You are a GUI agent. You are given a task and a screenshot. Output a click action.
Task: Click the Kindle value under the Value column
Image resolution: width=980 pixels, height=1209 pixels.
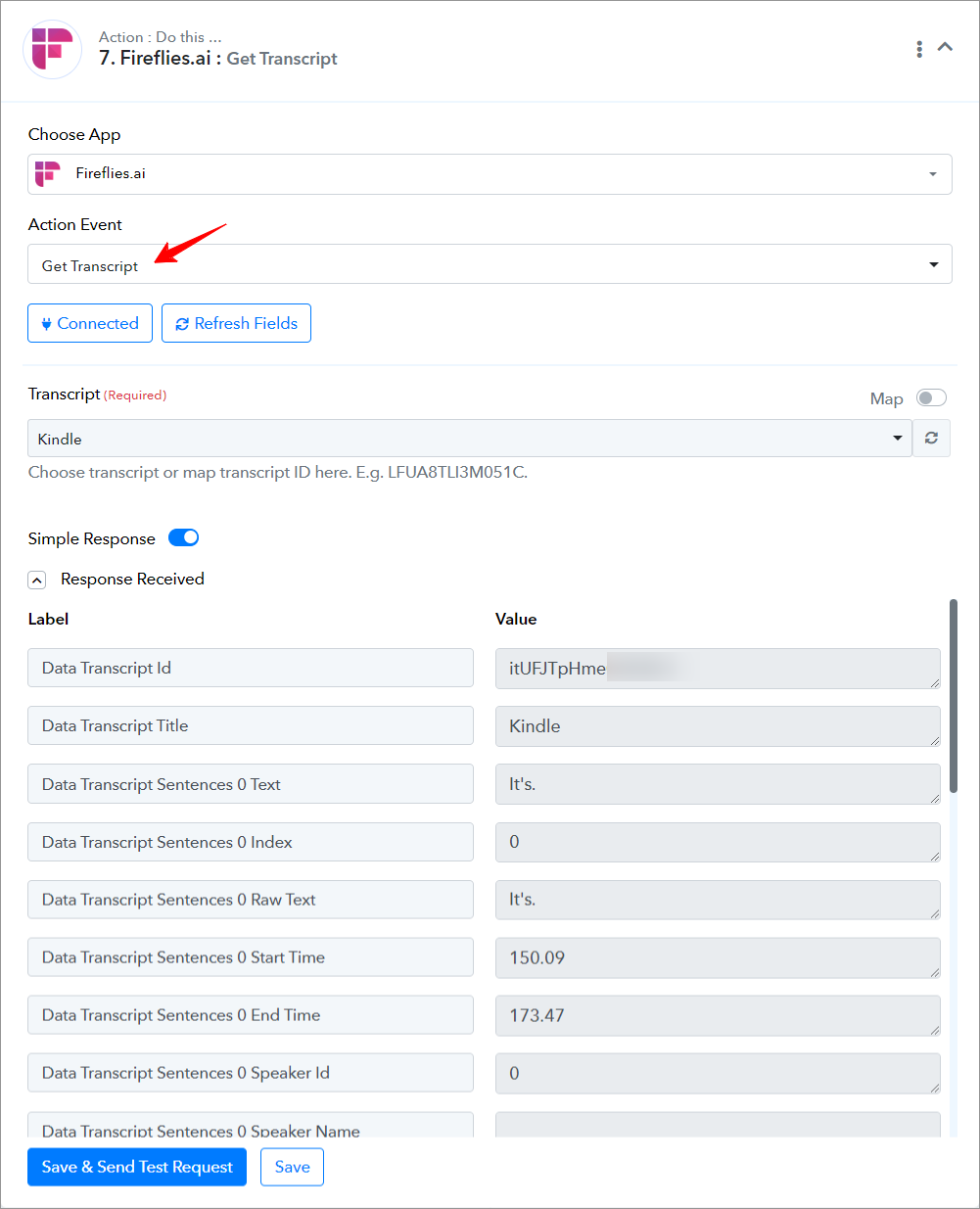[x=718, y=726]
